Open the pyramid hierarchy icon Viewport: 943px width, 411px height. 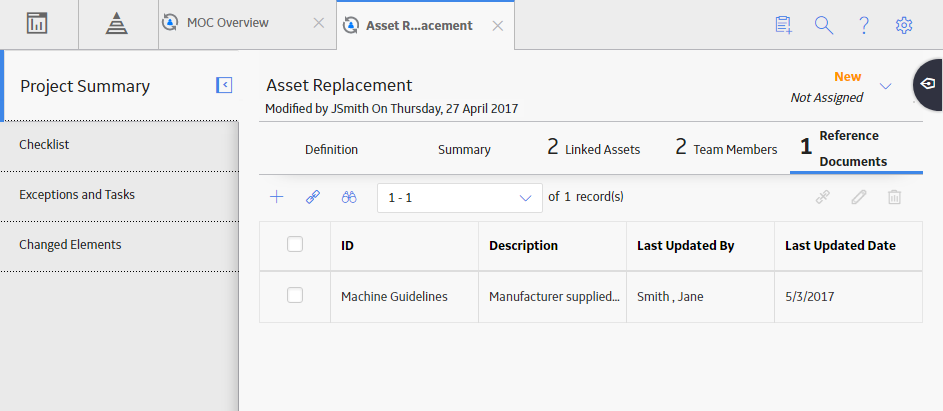[117, 23]
